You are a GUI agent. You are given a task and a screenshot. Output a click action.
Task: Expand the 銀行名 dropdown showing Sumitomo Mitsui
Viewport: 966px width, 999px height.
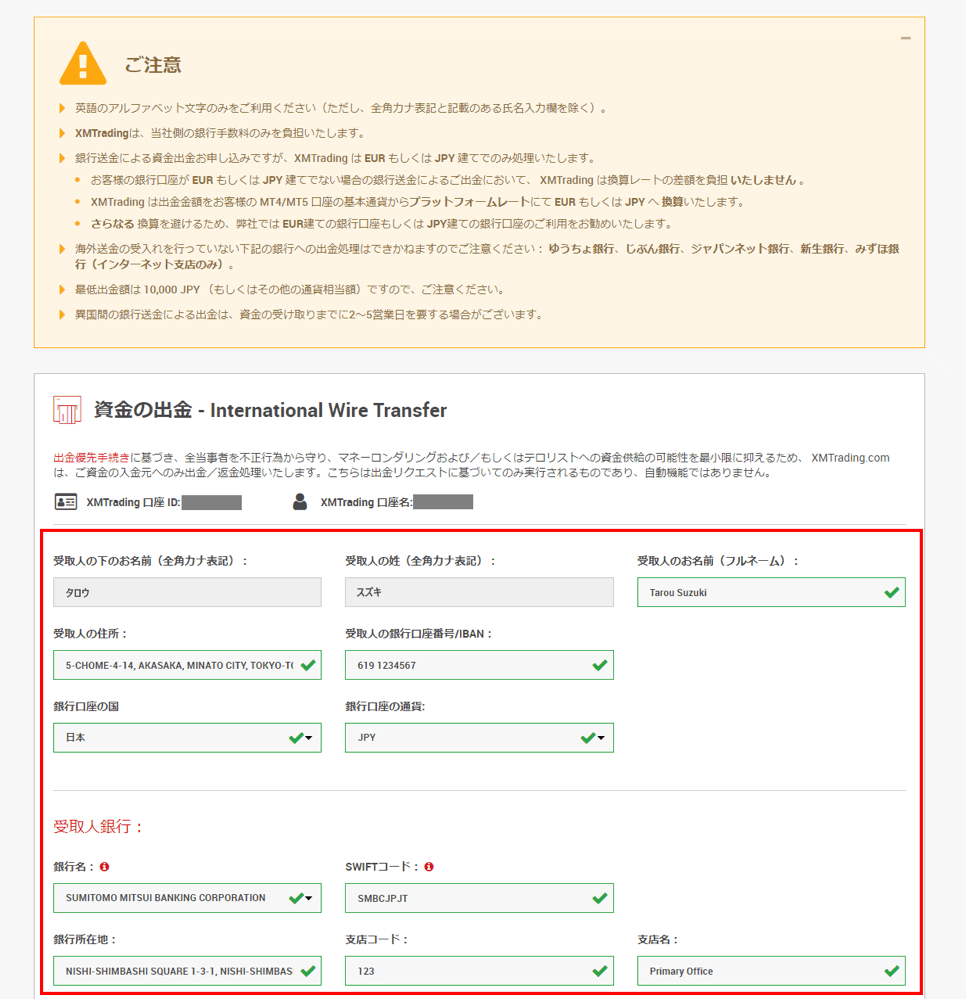point(187,898)
